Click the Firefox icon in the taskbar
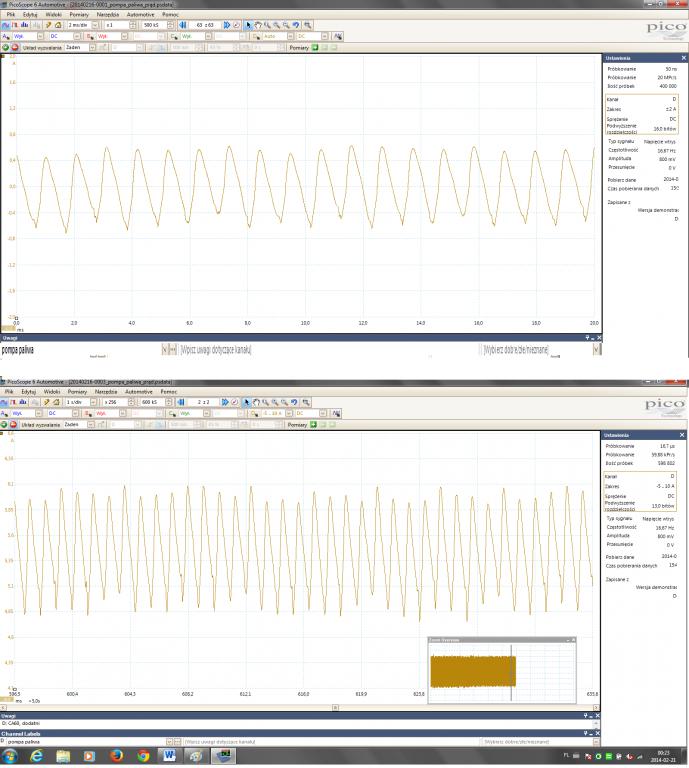 (115, 756)
